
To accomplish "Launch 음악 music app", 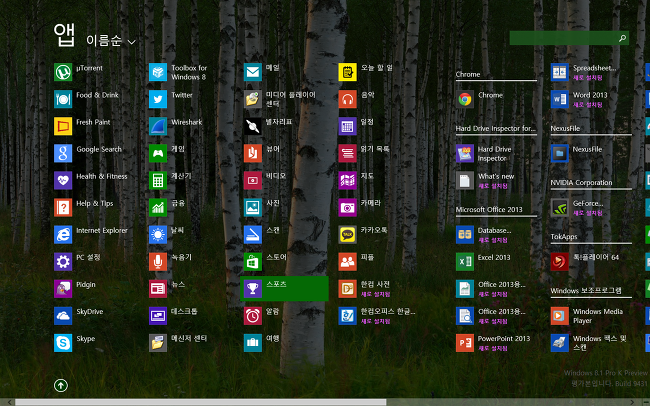I will coord(347,99).
